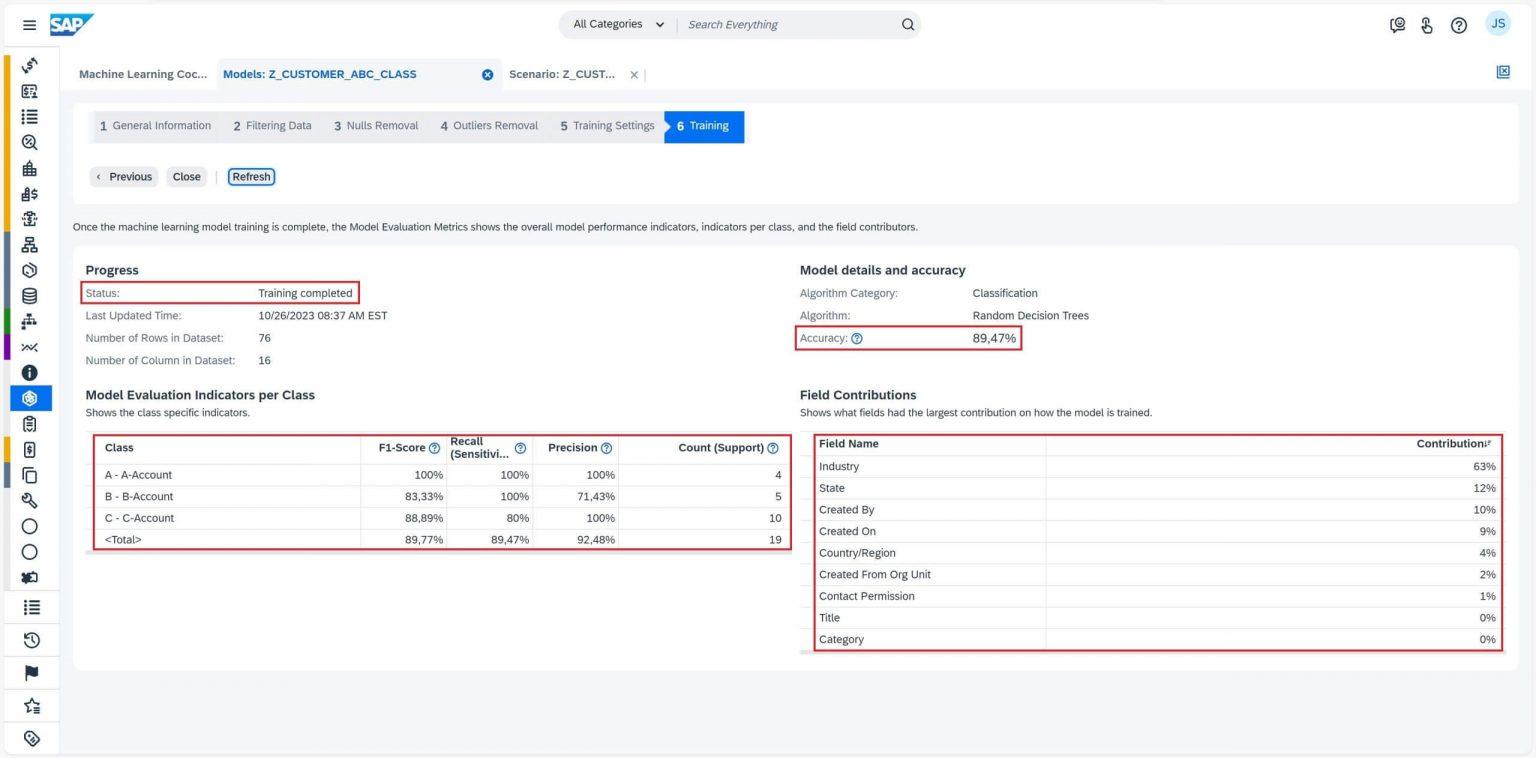
Task: Click the feedback smiley chat icon
Action: coord(1397,25)
